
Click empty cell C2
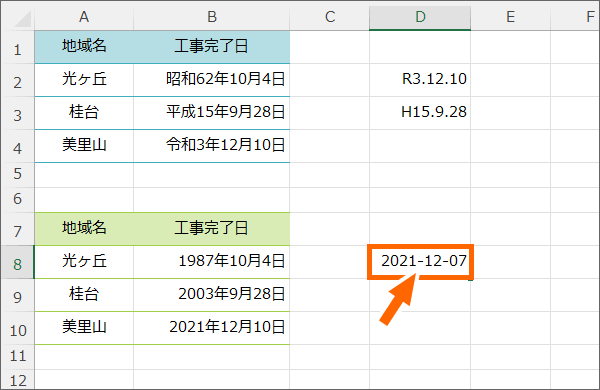tap(329, 80)
